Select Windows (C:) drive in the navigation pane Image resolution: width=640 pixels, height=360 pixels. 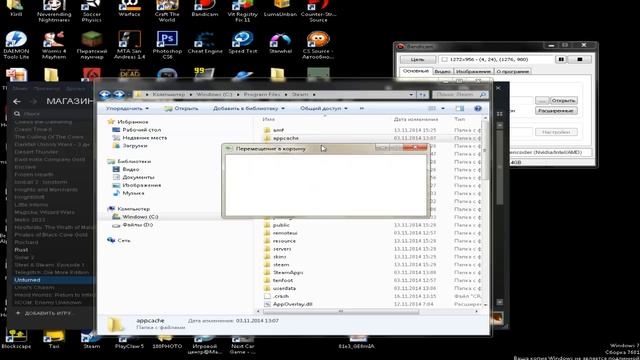[x=136, y=217]
